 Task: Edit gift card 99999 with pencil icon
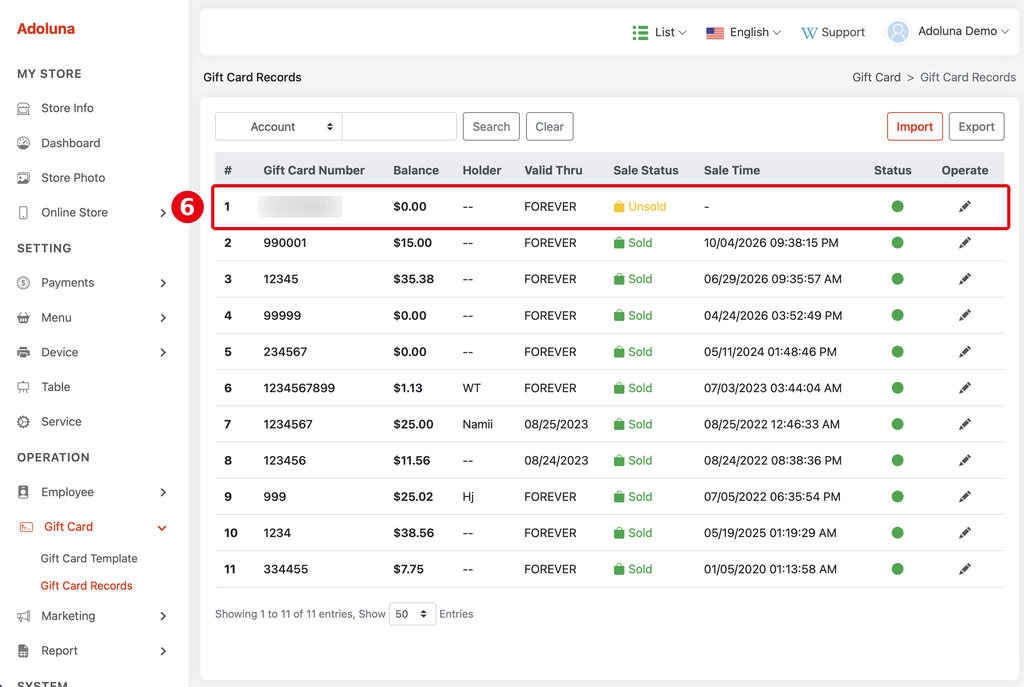[x=965, y=315]
